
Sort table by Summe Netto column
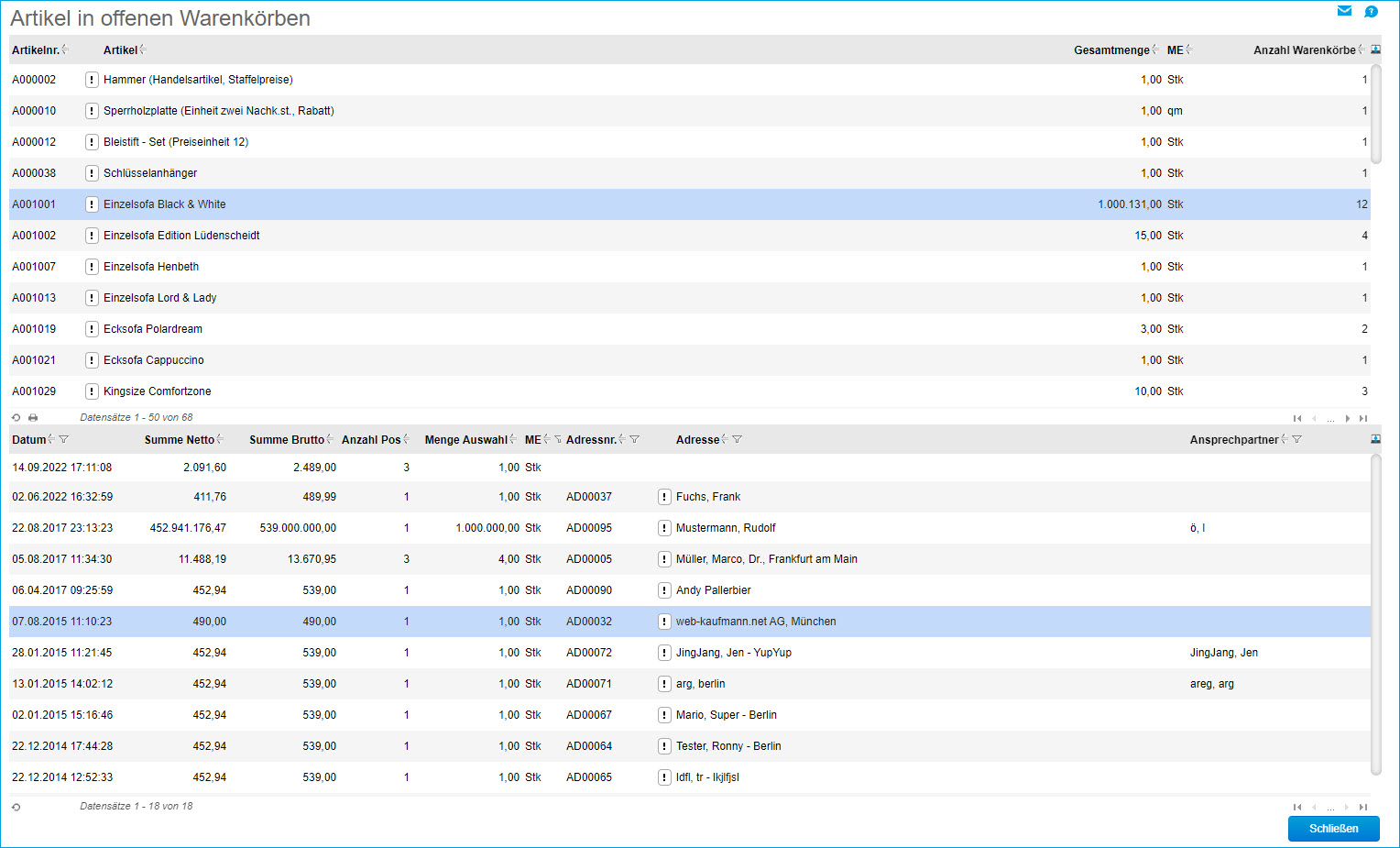(x=180, y=440)
